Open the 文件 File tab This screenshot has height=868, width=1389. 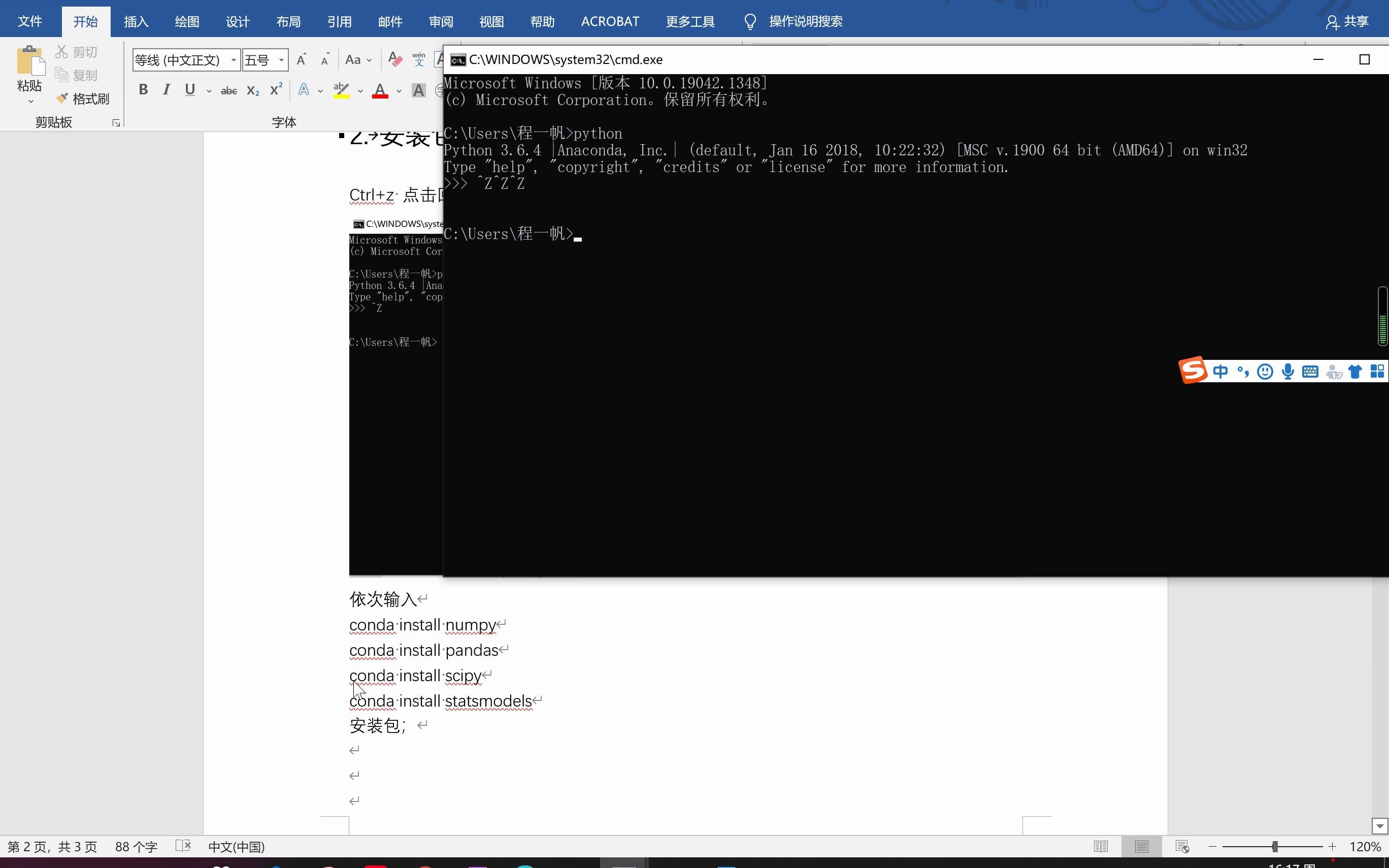tap(30, 22)
